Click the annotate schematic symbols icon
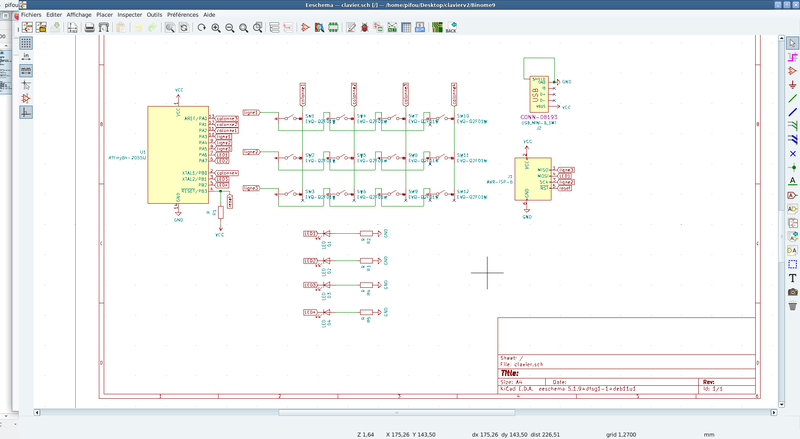 click(x=351, y=28)
